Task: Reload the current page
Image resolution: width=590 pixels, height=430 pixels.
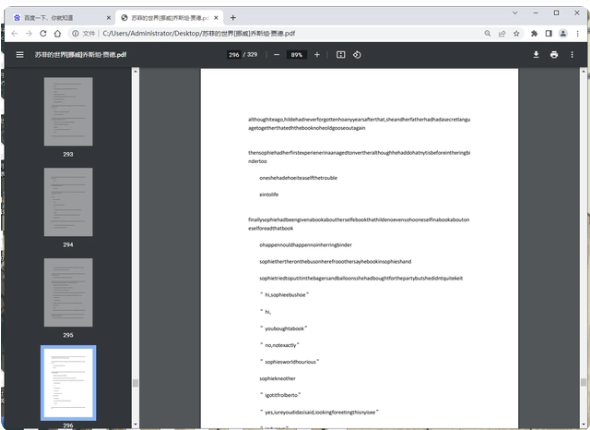Action: coord(43,33)
